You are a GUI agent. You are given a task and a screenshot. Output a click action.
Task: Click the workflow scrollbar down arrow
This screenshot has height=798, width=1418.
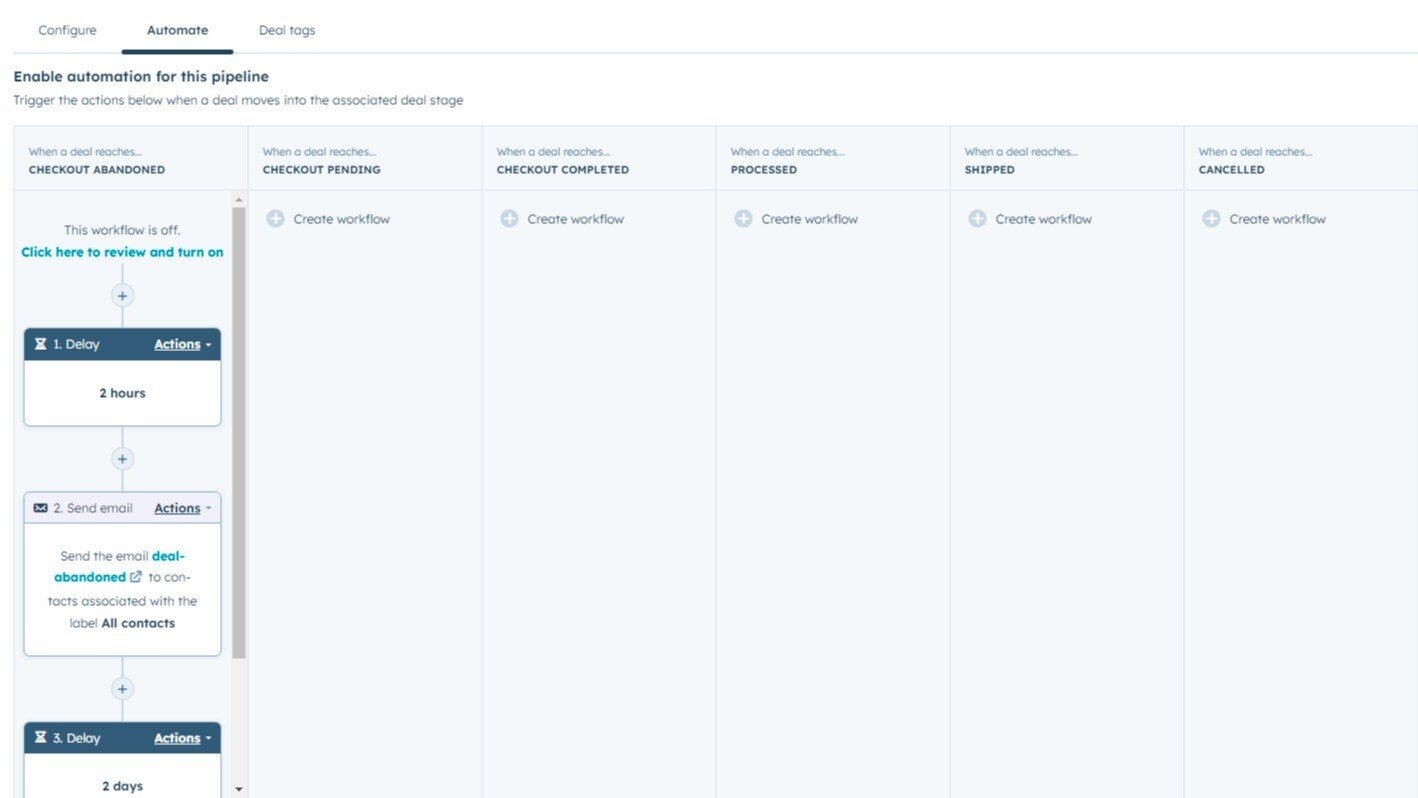click(x=239, y=789)
